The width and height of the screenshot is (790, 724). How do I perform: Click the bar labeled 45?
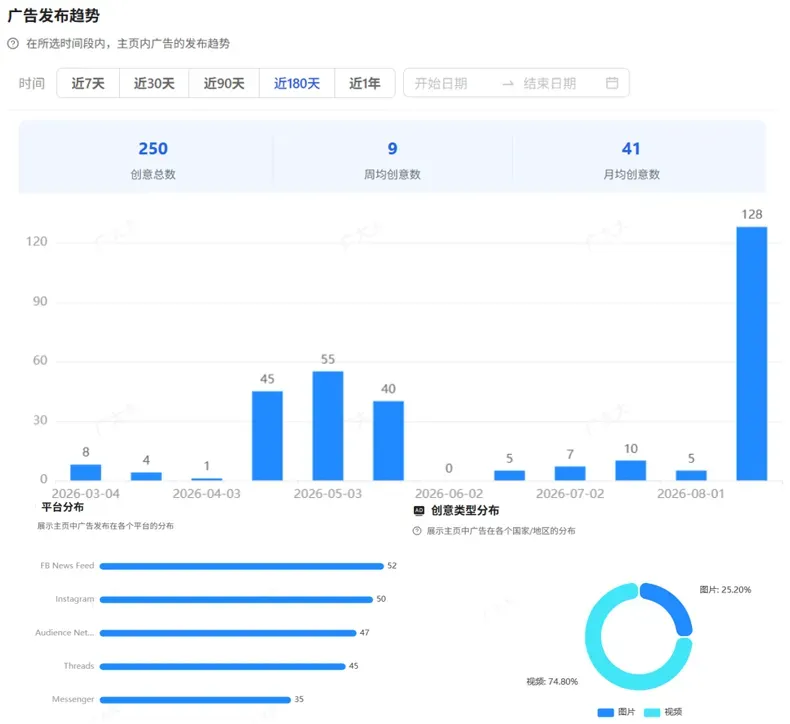pos(267,436)
